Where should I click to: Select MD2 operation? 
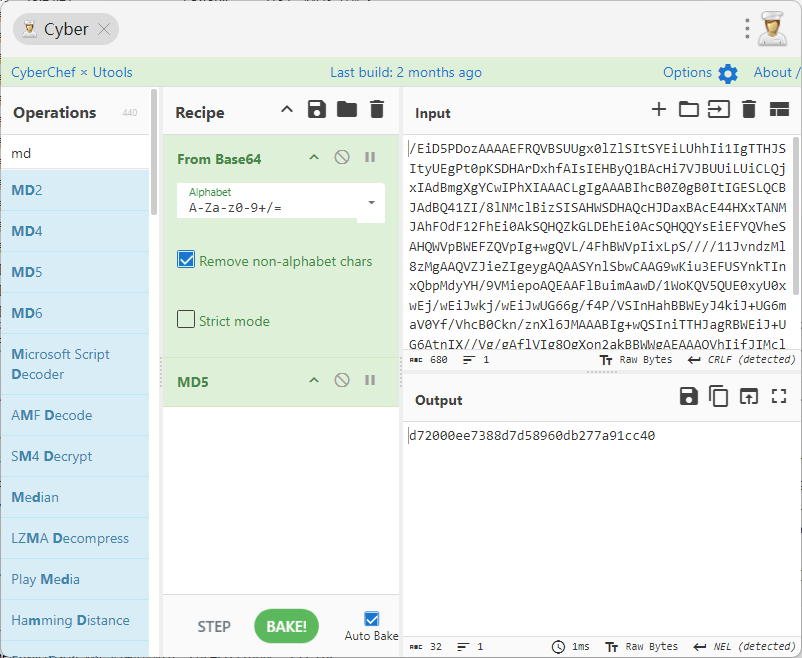75,190
